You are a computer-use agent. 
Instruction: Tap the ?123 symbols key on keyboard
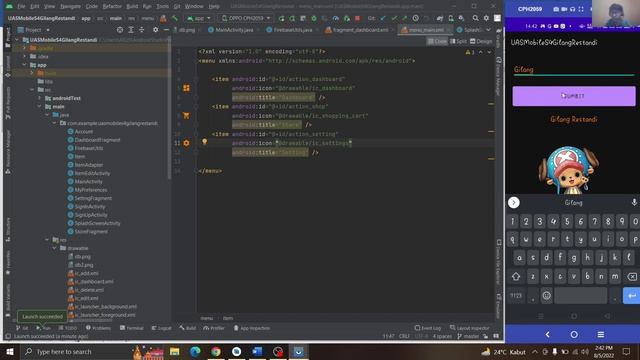[516, 296]
